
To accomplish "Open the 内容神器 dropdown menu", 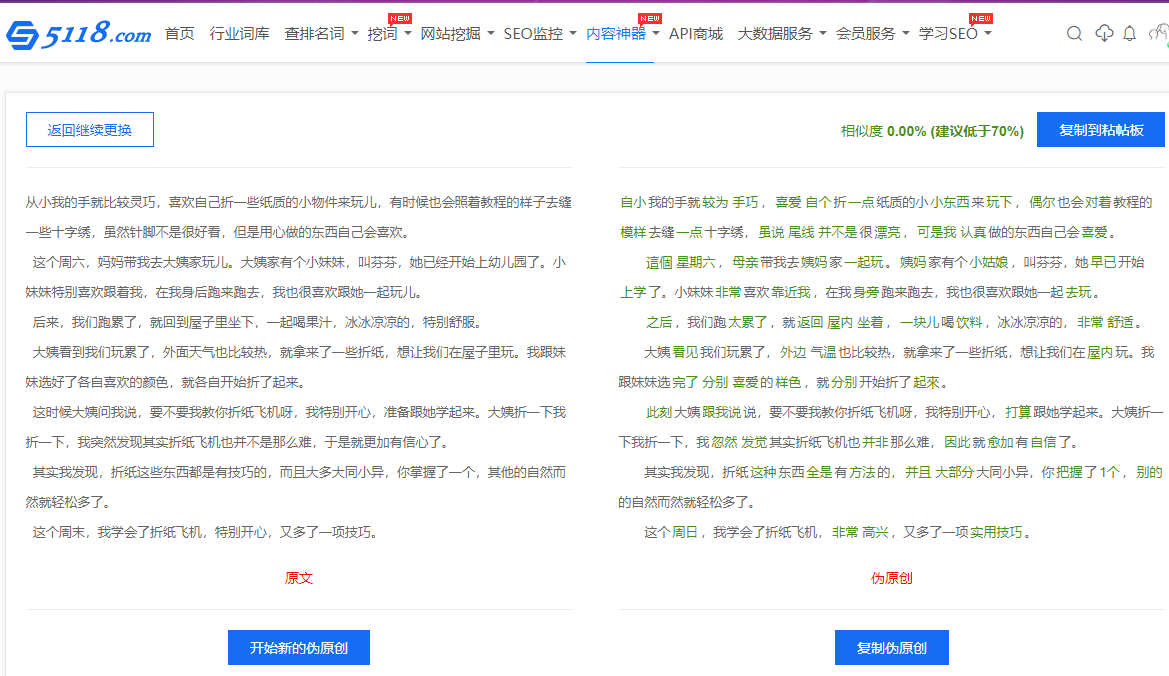I will point(622,34).
